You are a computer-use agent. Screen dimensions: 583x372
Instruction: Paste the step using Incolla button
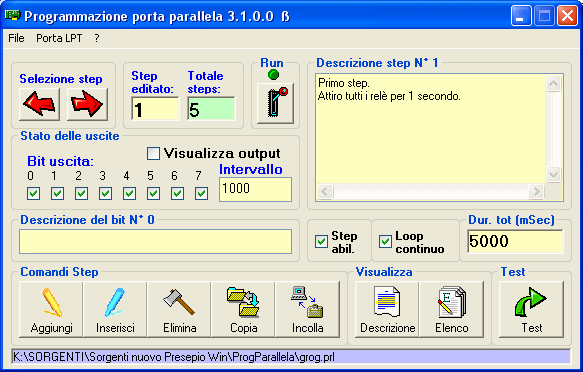pos(307,309)
